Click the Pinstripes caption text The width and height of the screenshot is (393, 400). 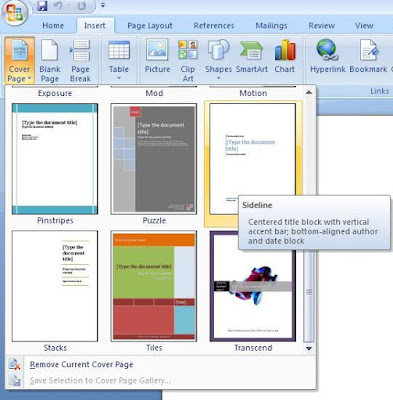[x=55, y=220]
